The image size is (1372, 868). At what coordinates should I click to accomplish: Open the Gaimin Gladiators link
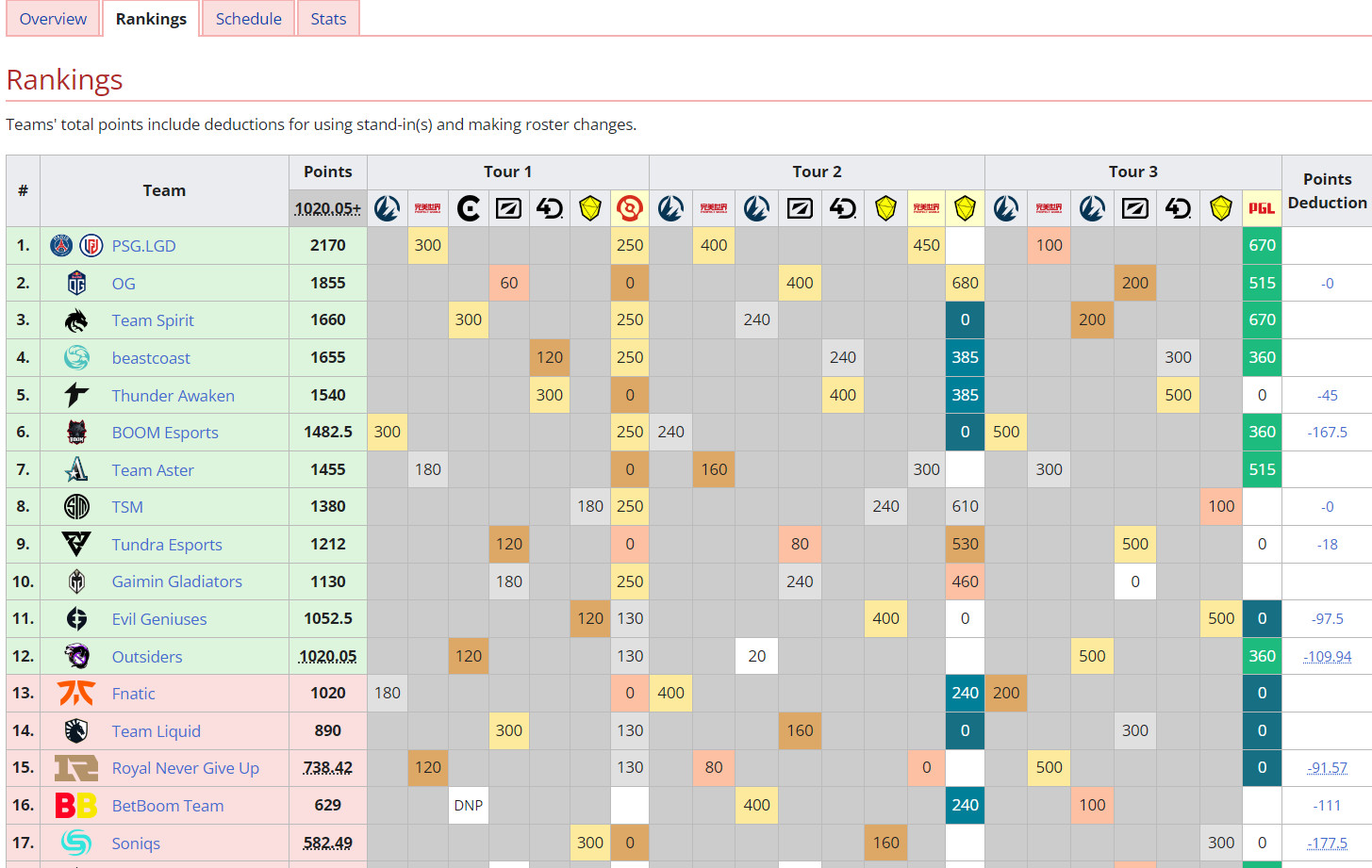point(177,581)
